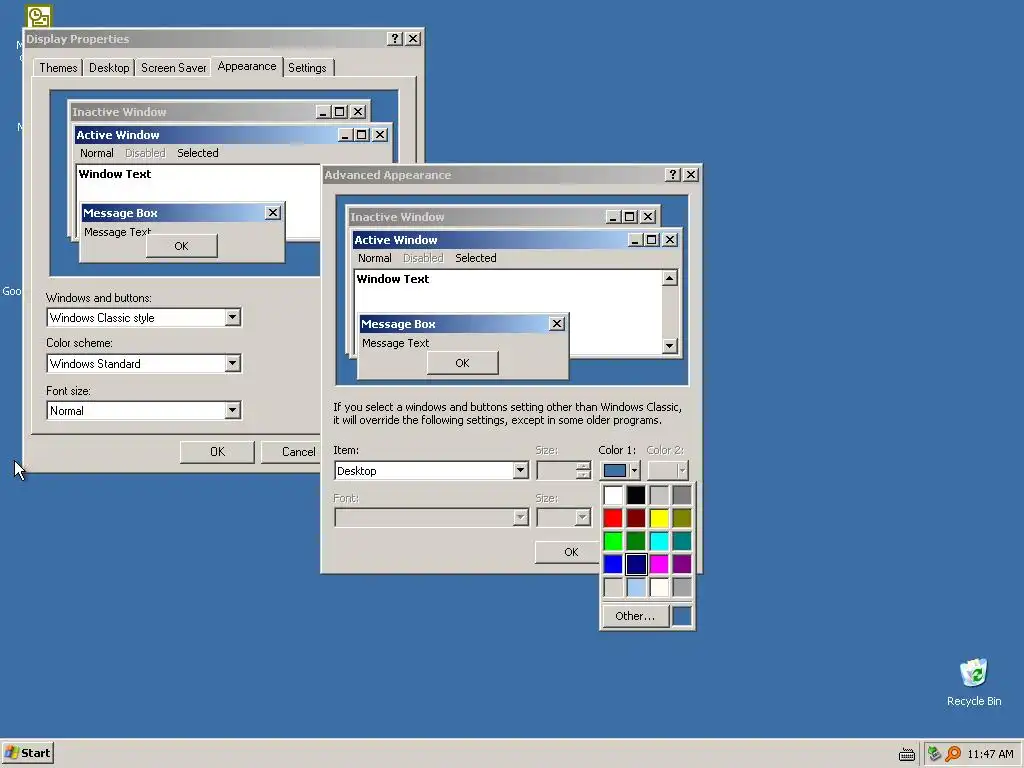The height and width of the screenshot is (768, 1024).
Task: Switch to the Desktop tab
Action: 109,68
